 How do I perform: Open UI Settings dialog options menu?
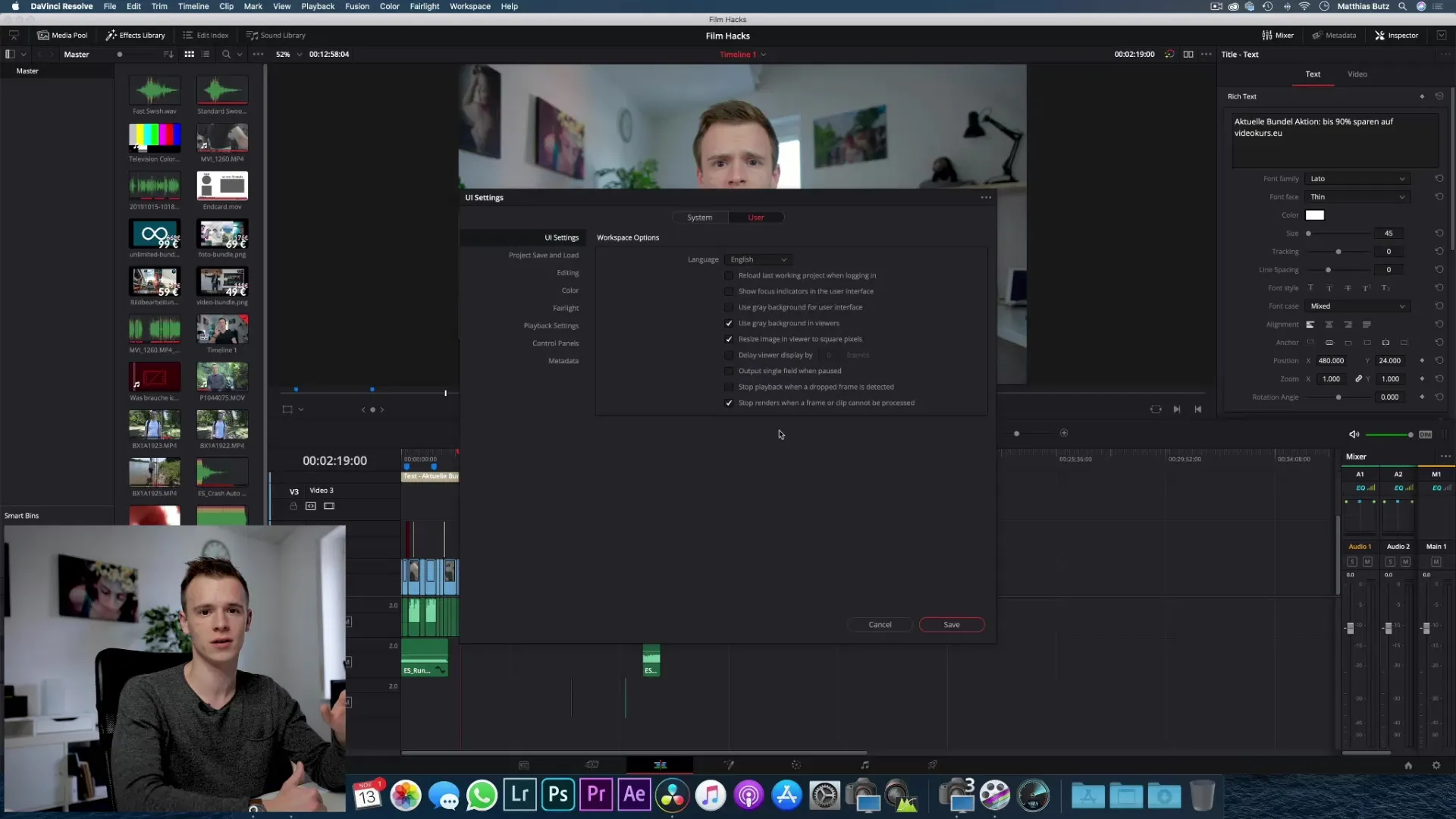(x=986, y=197)
